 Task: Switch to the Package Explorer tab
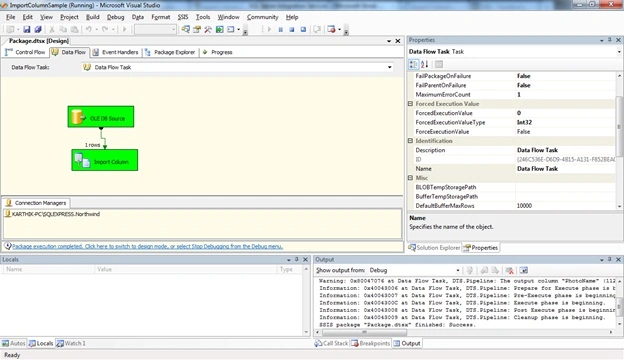170,52
